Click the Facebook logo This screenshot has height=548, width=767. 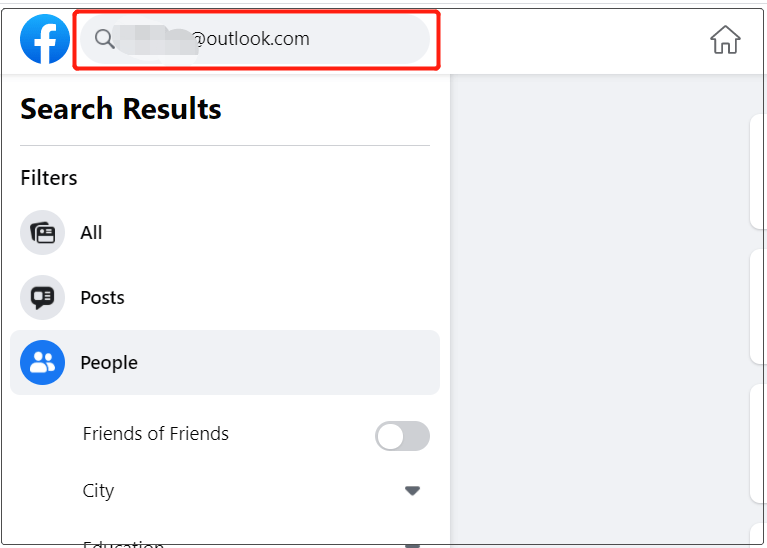pyautogui.click(x=45, y=39)
